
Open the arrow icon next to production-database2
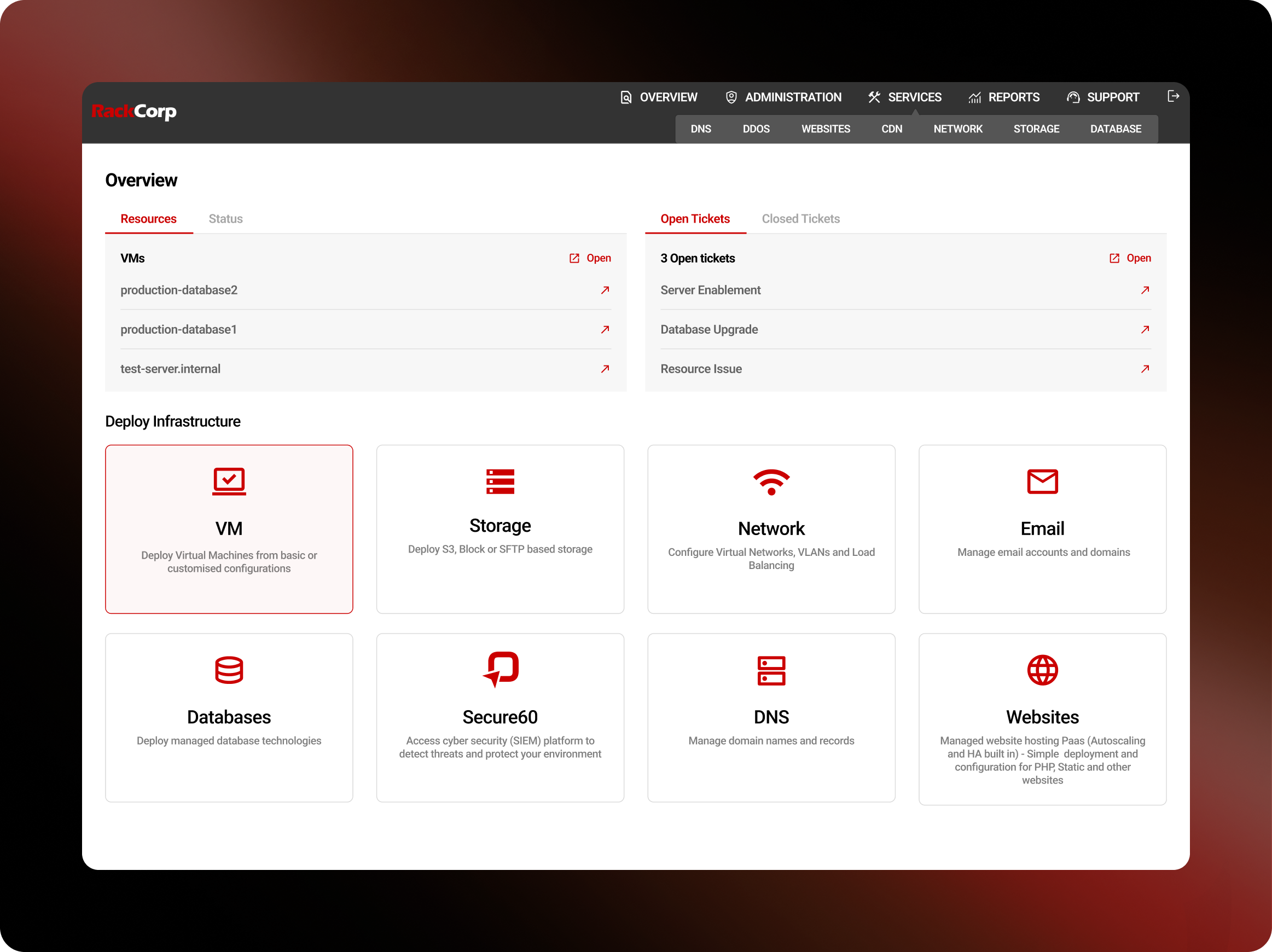tap(605, 291)
